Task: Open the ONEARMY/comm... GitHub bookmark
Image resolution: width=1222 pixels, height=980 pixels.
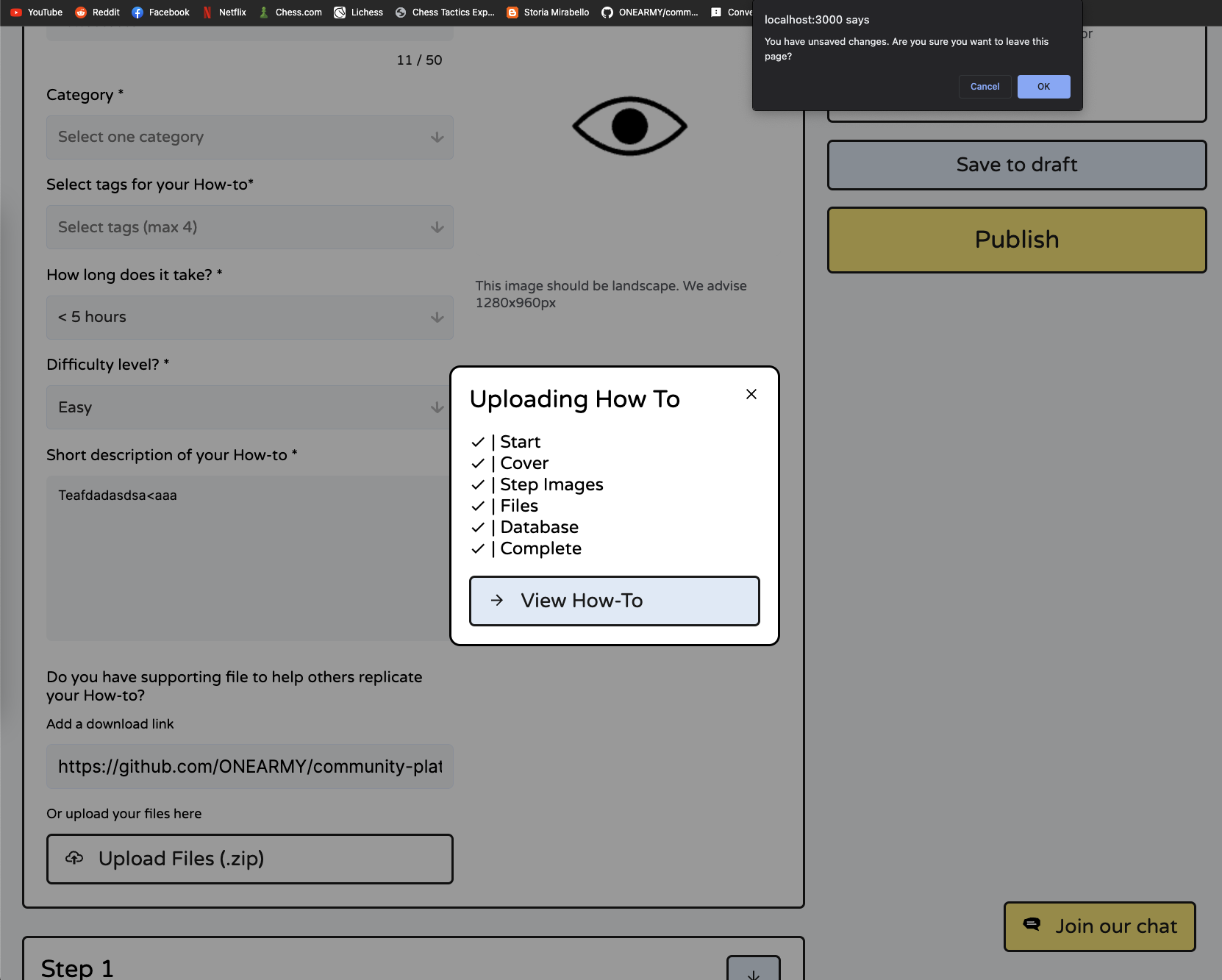Action: click(x=650, y=12)
